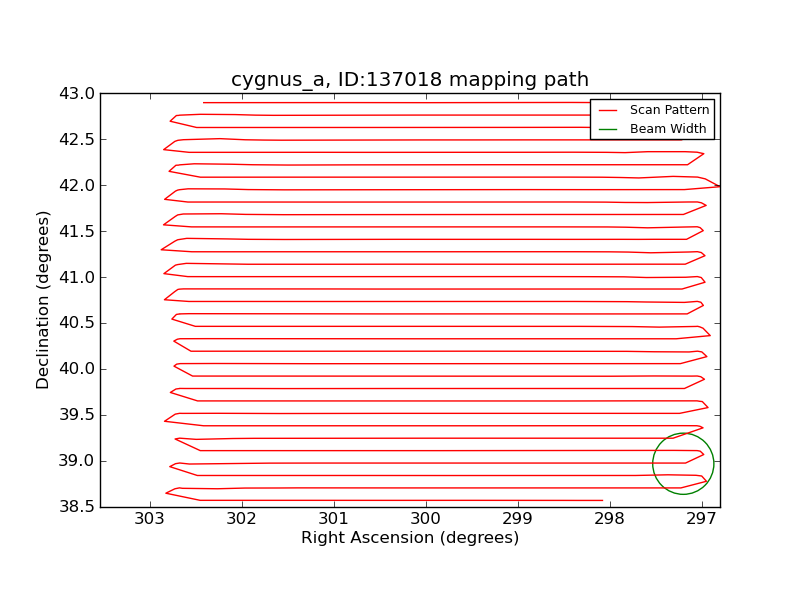800x600 pixels.
Task: Click x-axis tick label 303
Action: pyautogui.click(x=150, y=518)
